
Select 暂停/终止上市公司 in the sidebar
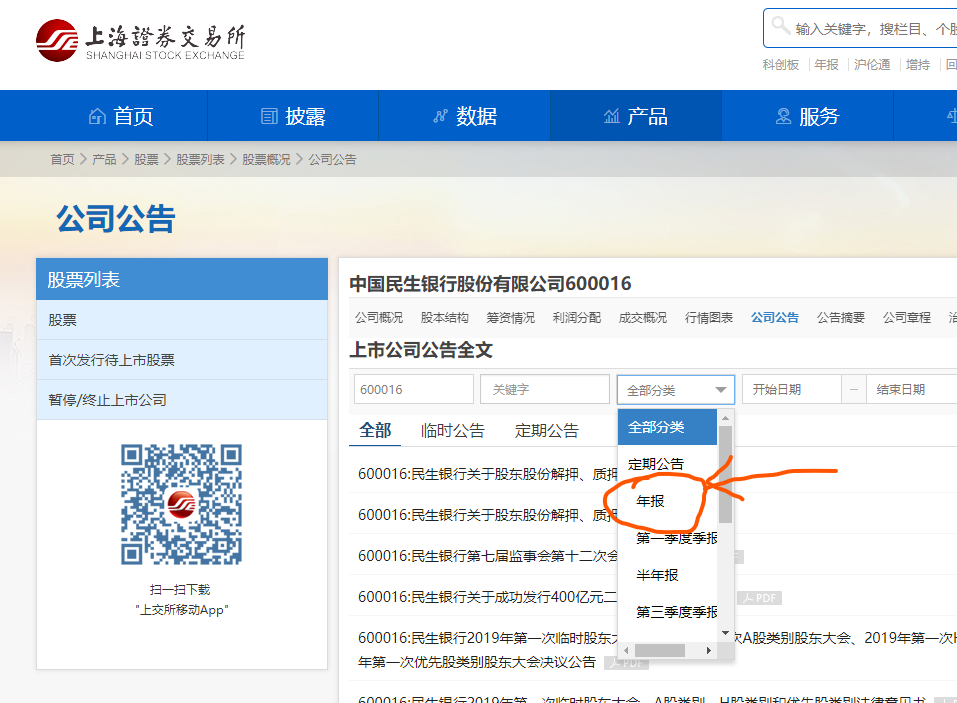pyautogui.click(x=182, y=400)
